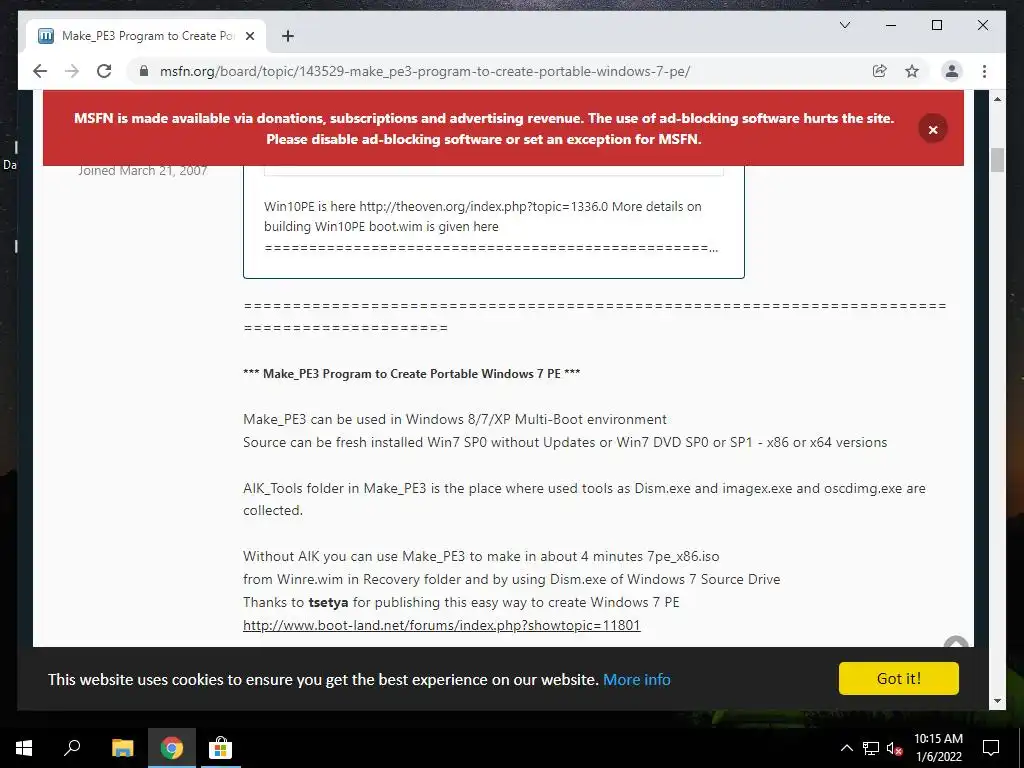
Task: Click More info cookie link
Action: [x=637, y=679]
